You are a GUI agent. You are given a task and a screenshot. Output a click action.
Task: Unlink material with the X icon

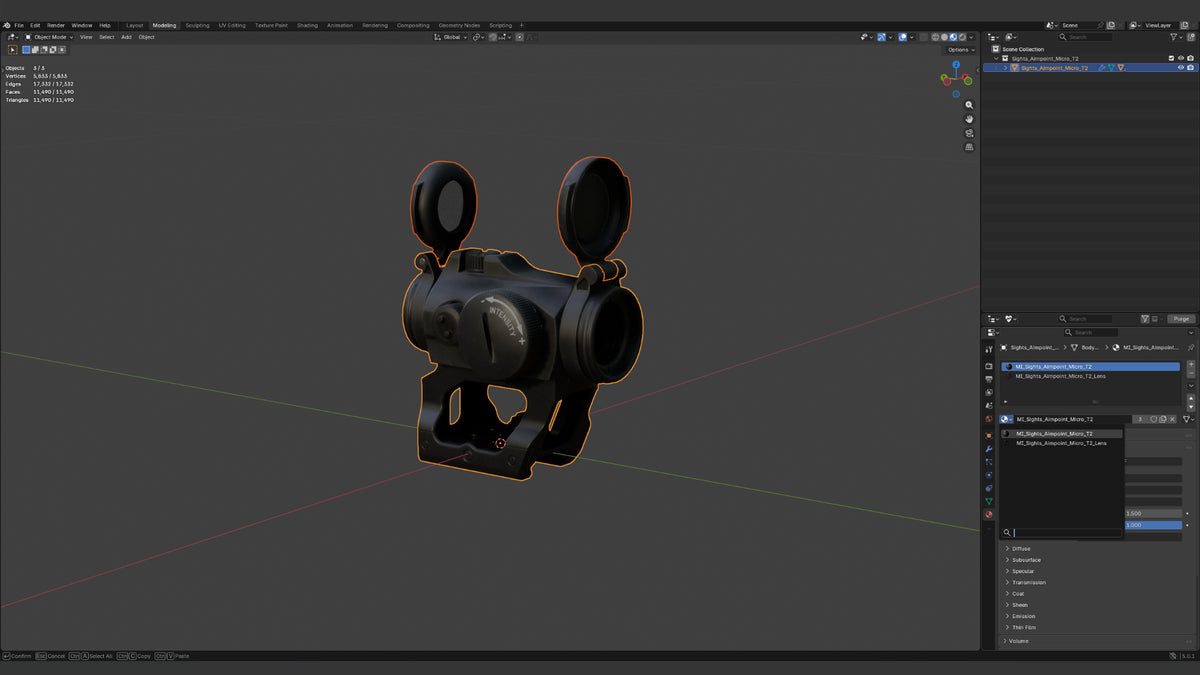[1173, 419]
